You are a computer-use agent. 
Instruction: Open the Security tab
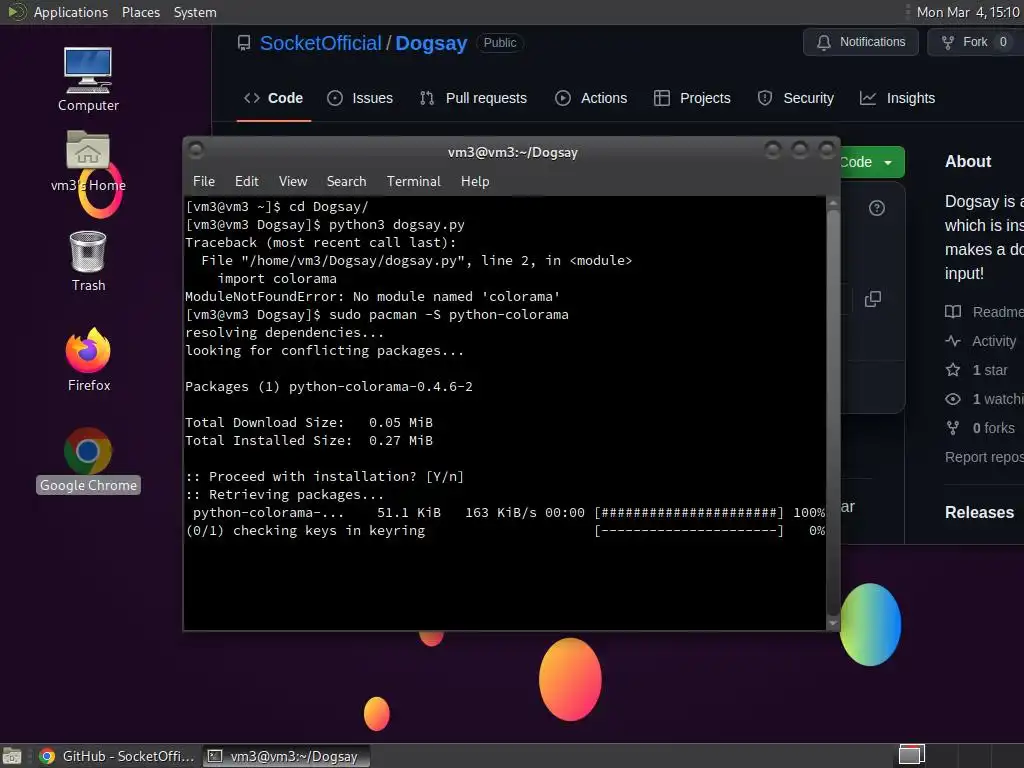click(x=795, y=98)
